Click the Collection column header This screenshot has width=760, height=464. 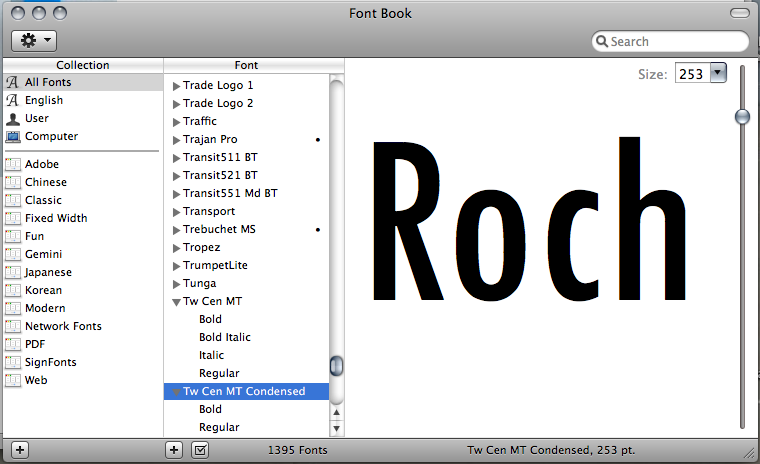click(x=83, y=65)
